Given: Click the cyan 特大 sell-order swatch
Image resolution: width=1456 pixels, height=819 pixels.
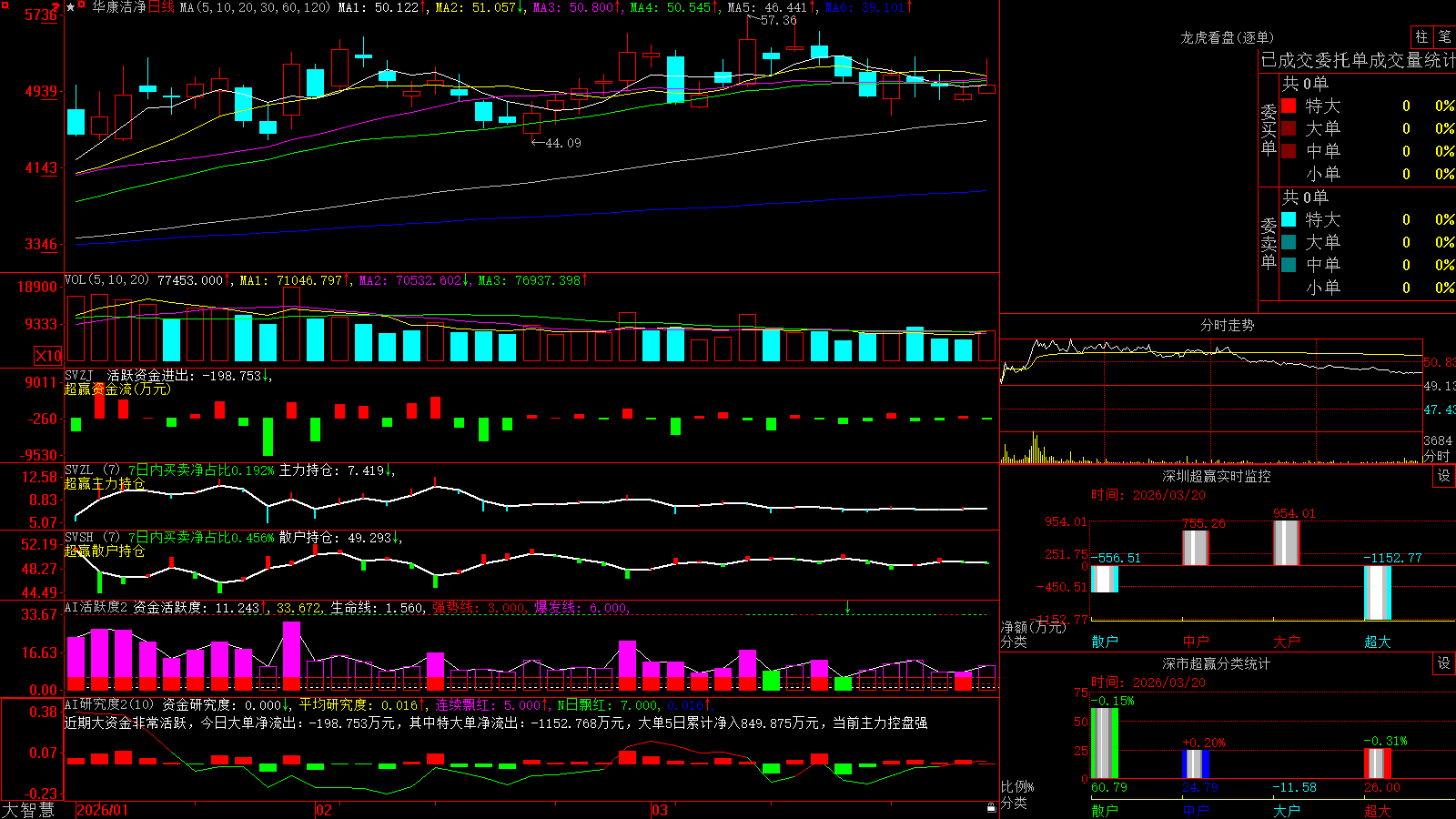Looking at the screenshot, I should (1289, 219).
